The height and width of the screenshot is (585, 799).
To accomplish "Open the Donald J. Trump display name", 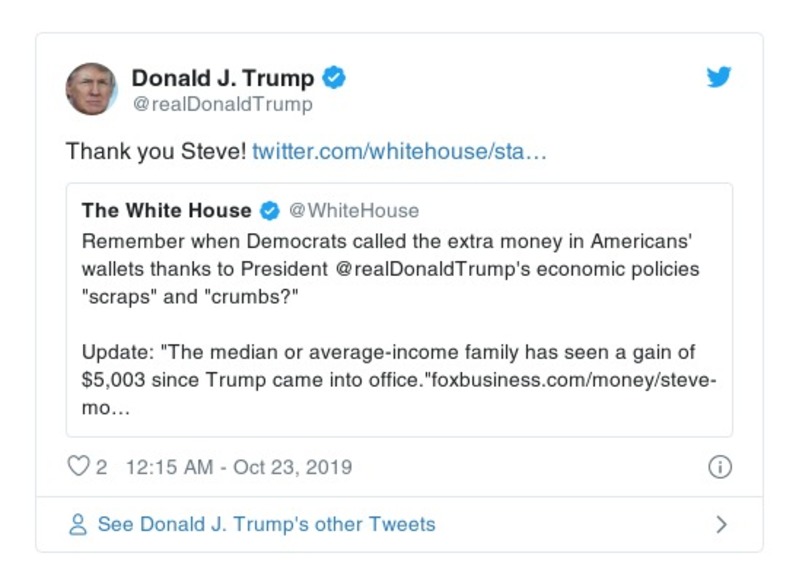I will point(223,78).
